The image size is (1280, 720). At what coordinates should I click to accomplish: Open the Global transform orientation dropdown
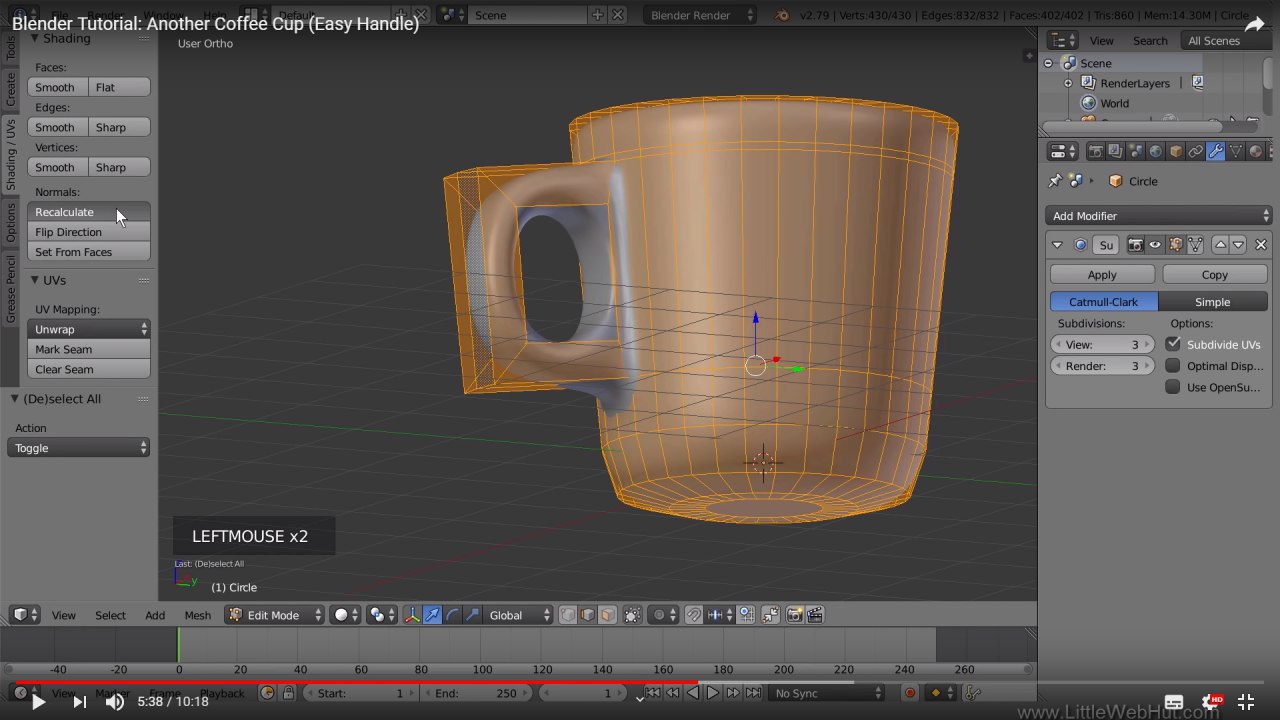coord(518,615)
